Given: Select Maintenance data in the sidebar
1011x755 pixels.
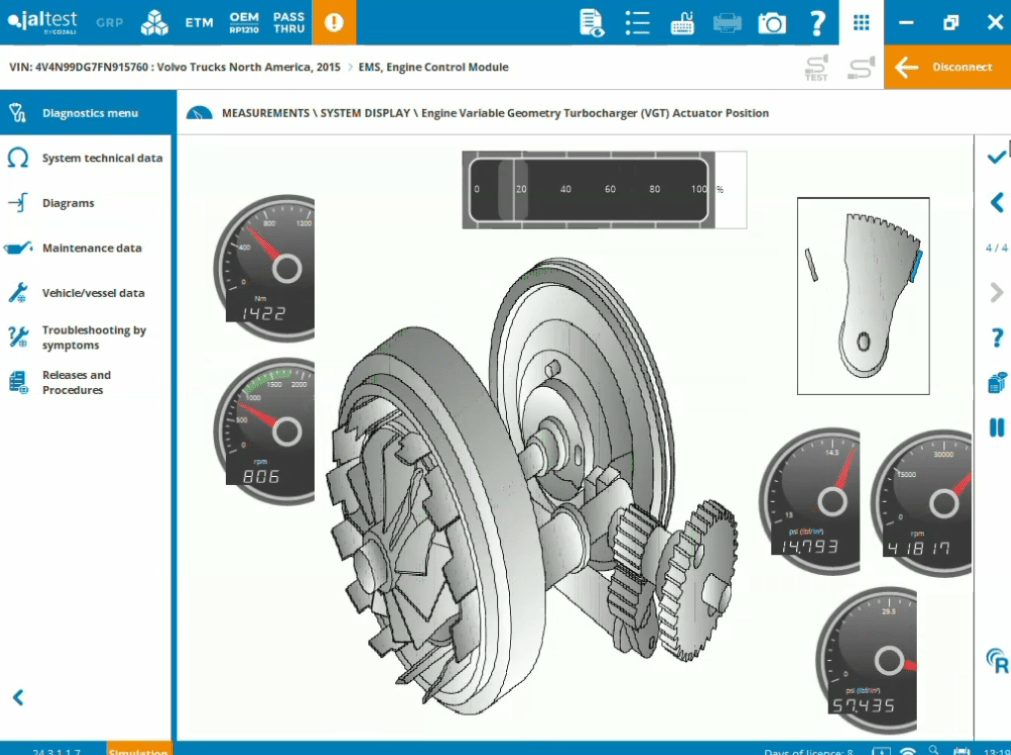Looking at the screenshot, I should 89,248.
